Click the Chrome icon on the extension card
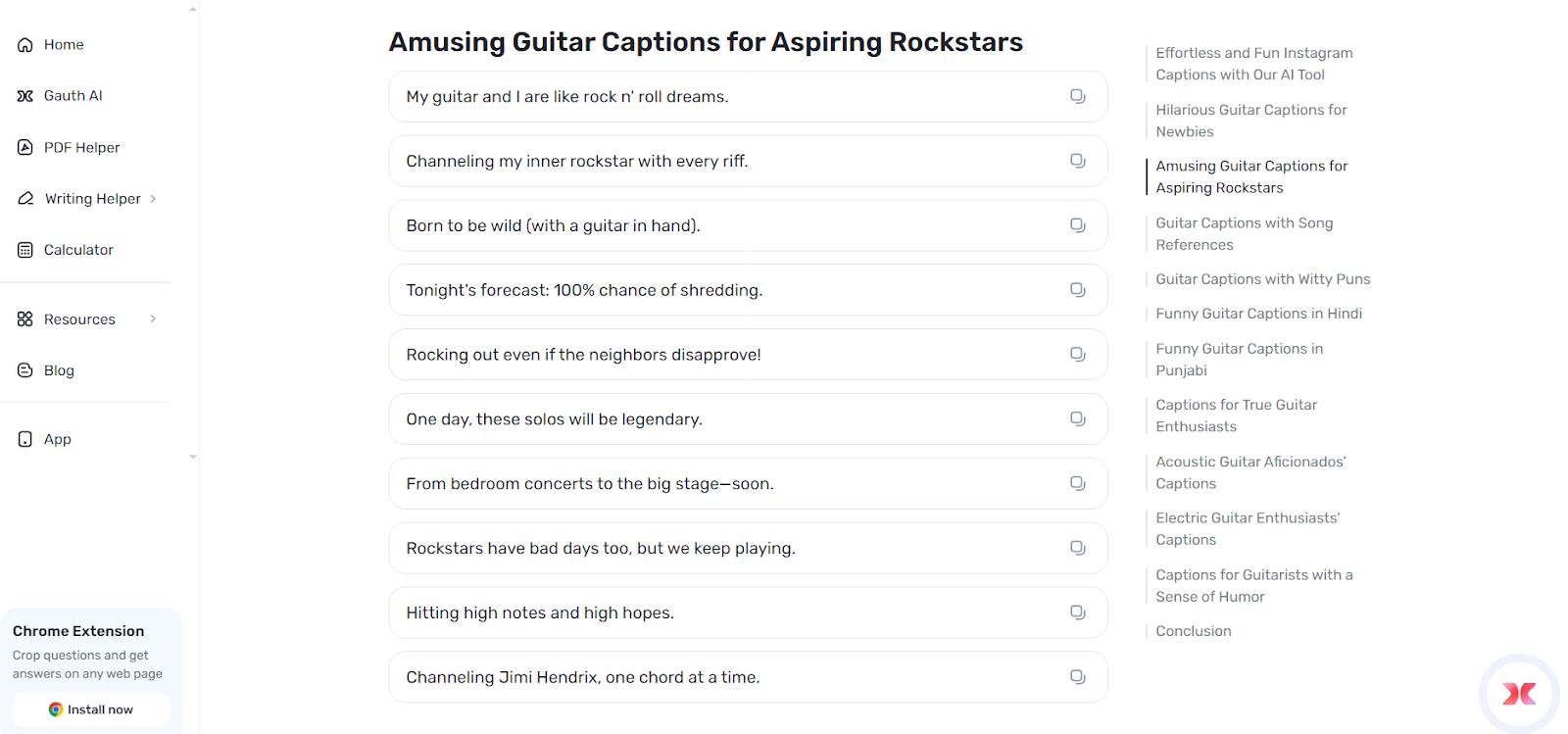 pyautogui.click(x=55, y=709)
